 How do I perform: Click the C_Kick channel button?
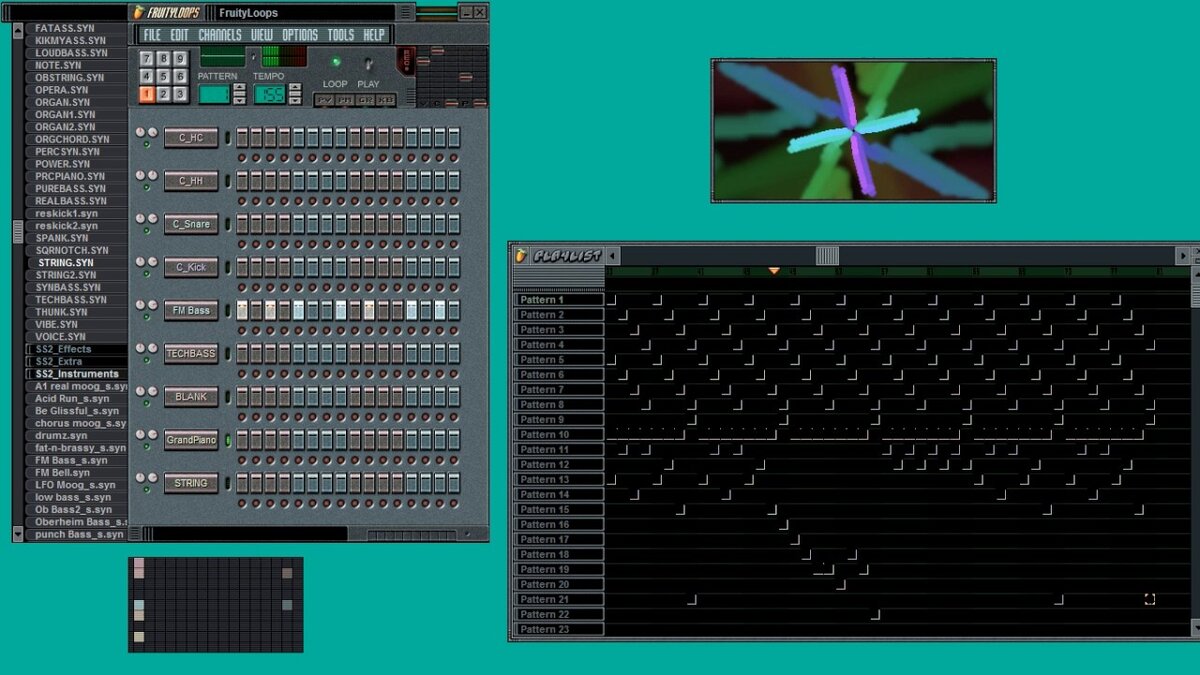[x=191, y=267]
